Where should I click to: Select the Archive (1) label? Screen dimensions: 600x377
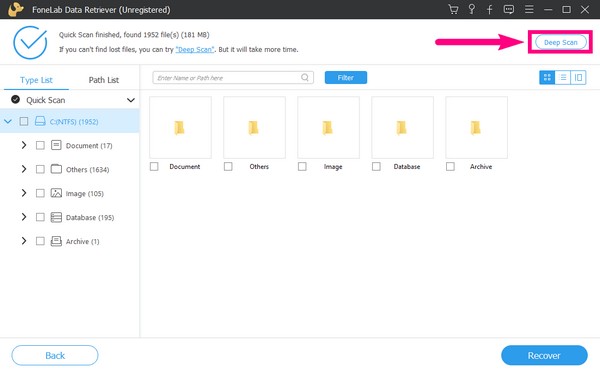(x=82, y=241)
